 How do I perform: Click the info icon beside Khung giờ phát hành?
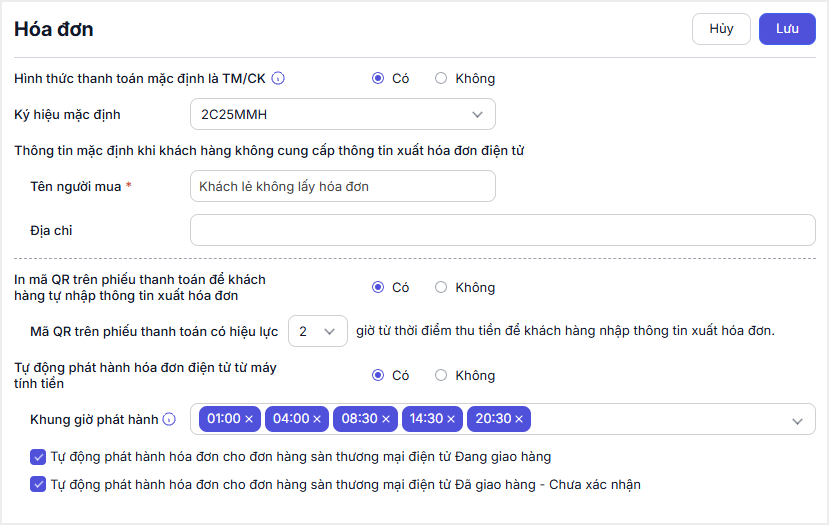(x=169, y=419)
